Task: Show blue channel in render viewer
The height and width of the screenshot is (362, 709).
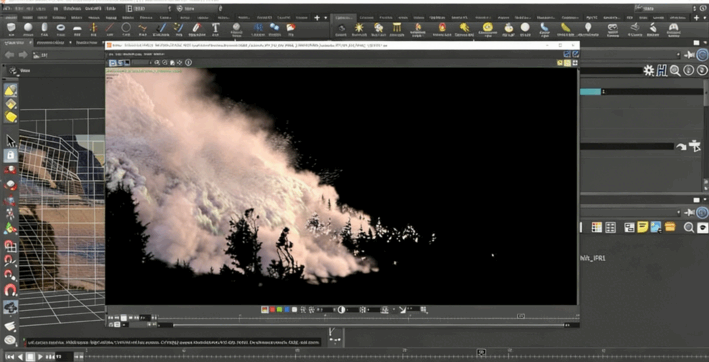Action: point(287,310)
